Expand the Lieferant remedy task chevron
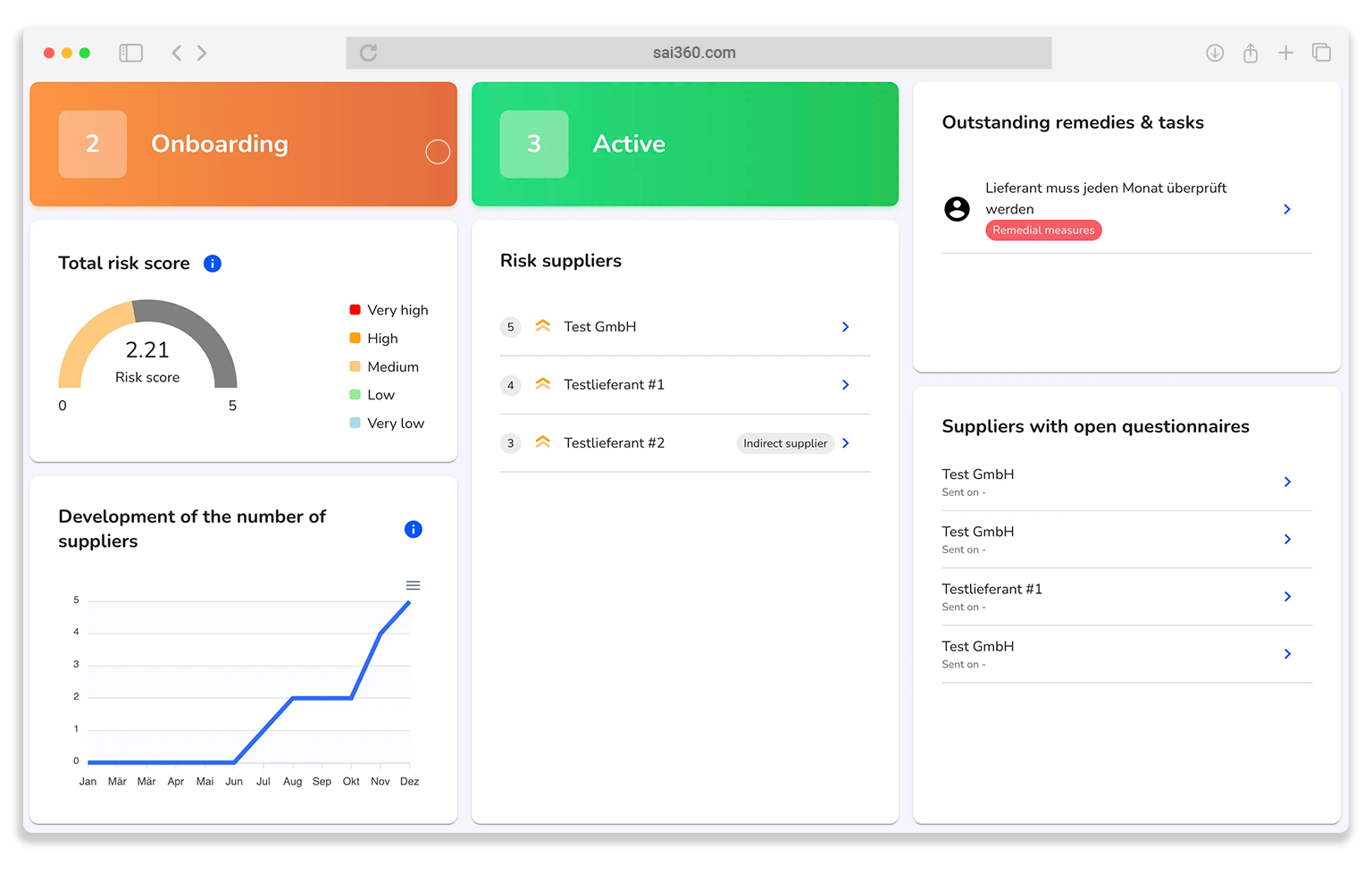This screenshot has width=1372, height=881. point(1287,209)
